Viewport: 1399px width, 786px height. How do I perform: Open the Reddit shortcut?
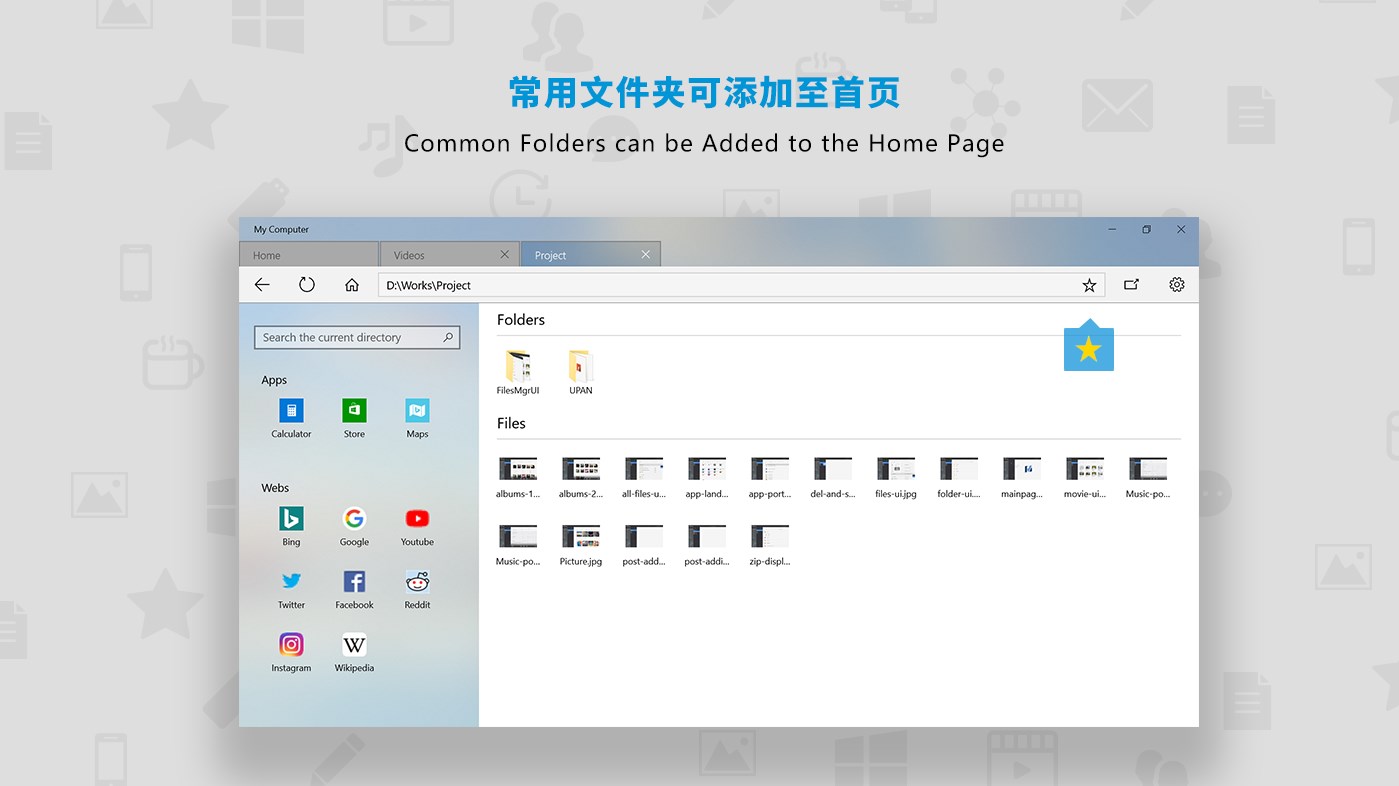tap(417, 582)
